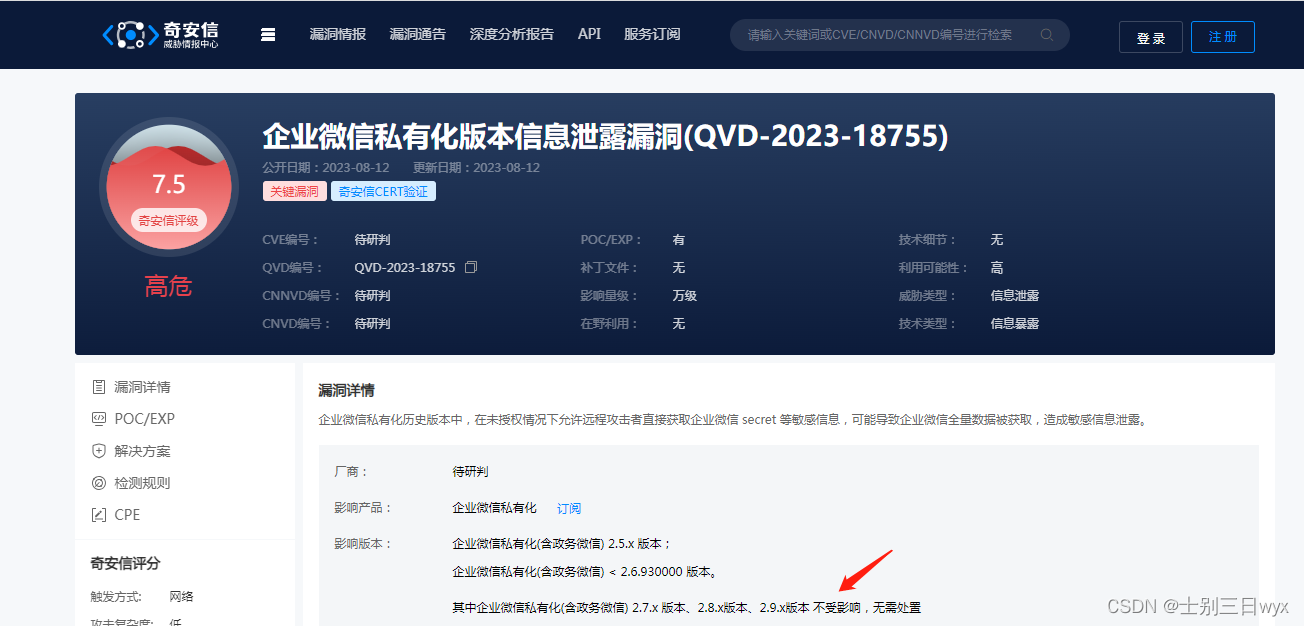The image size is (1304, 626).
Task: Click the 漏洞详情 sidebar document icon
Action: (99, 387)
